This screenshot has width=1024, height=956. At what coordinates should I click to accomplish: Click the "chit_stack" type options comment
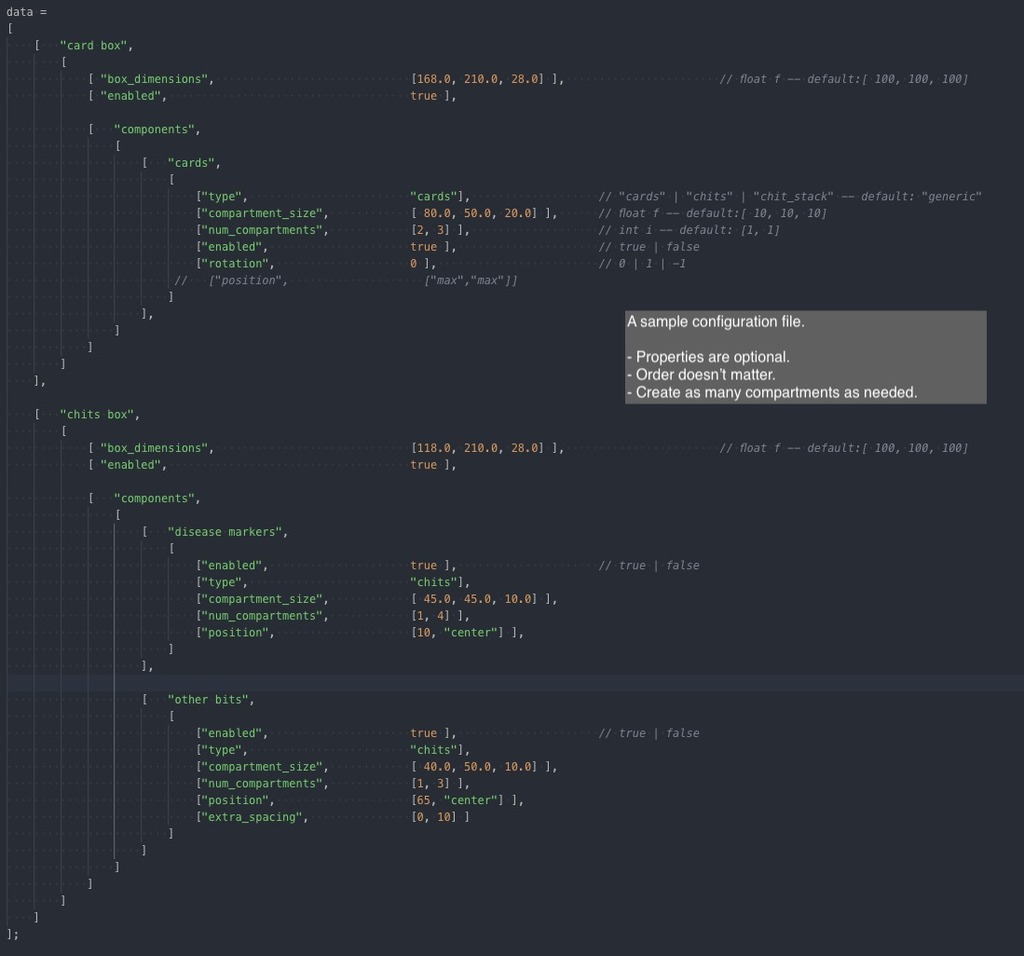click(790, 197)
